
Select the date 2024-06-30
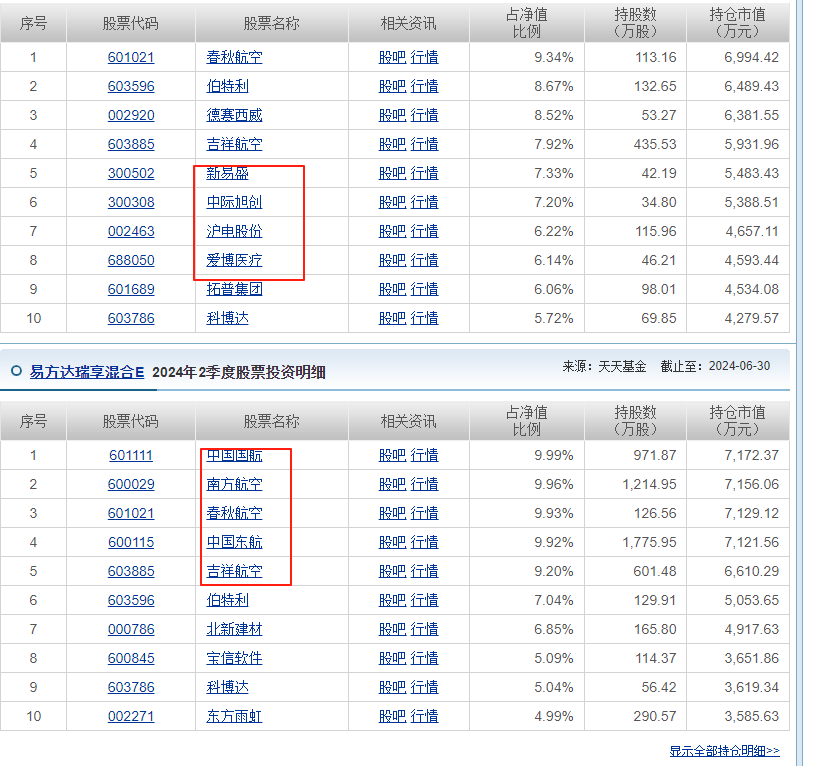click(740, 366)
